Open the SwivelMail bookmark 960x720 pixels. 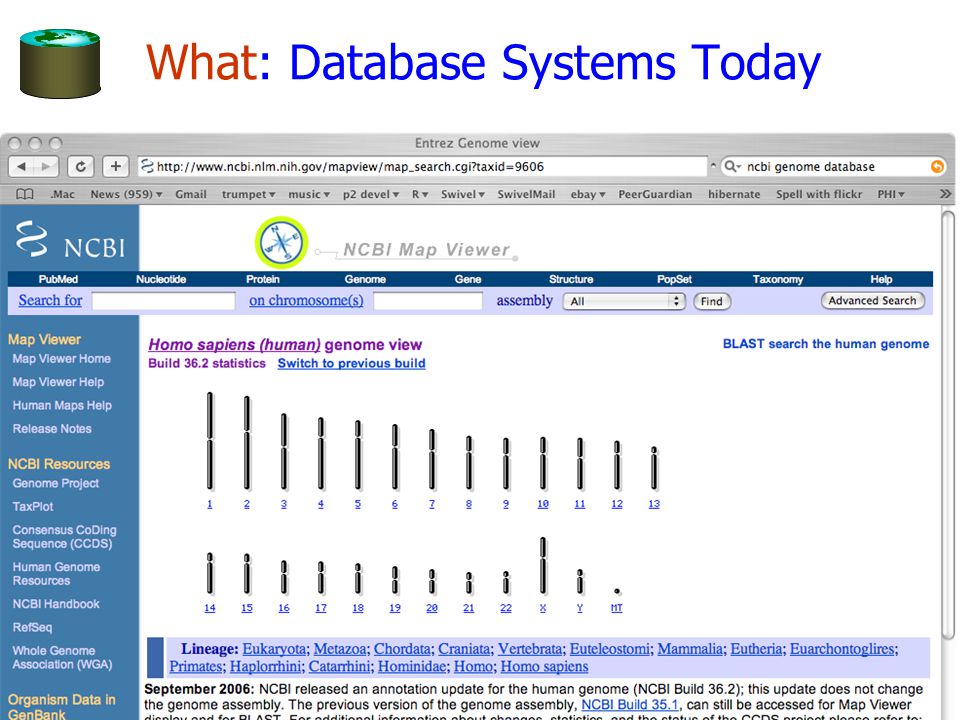[526, 194]
